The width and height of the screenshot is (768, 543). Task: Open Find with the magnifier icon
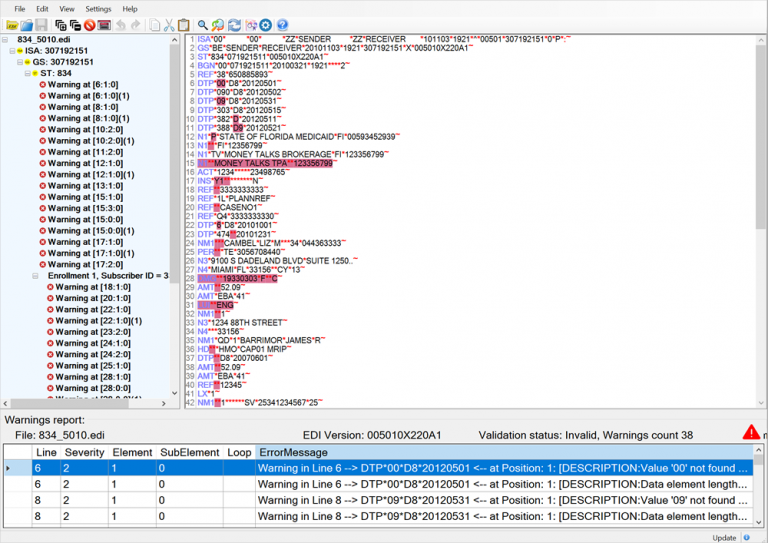(203, 25)
